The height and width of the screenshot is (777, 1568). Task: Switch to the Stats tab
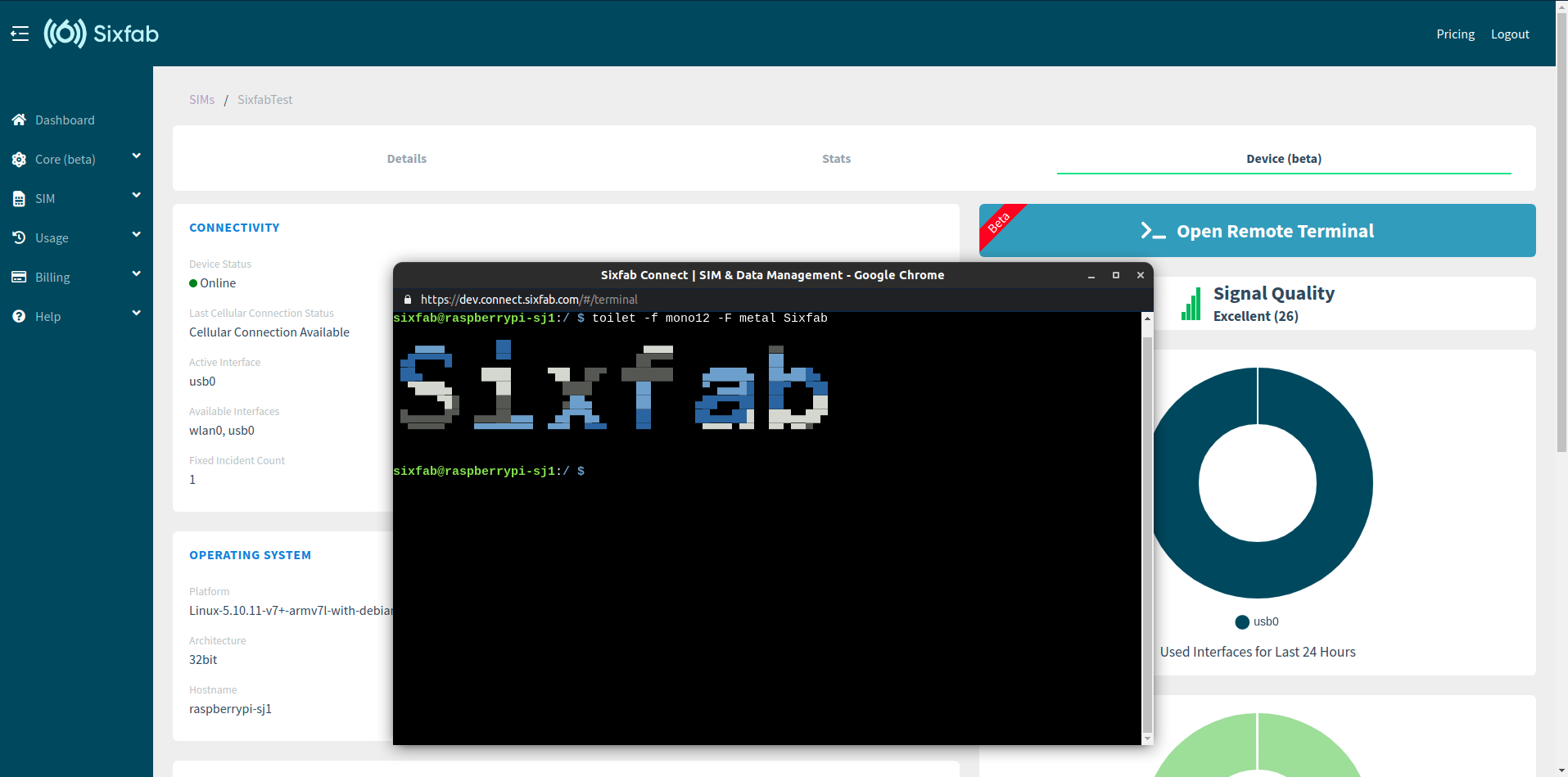(x=837, y=159)
